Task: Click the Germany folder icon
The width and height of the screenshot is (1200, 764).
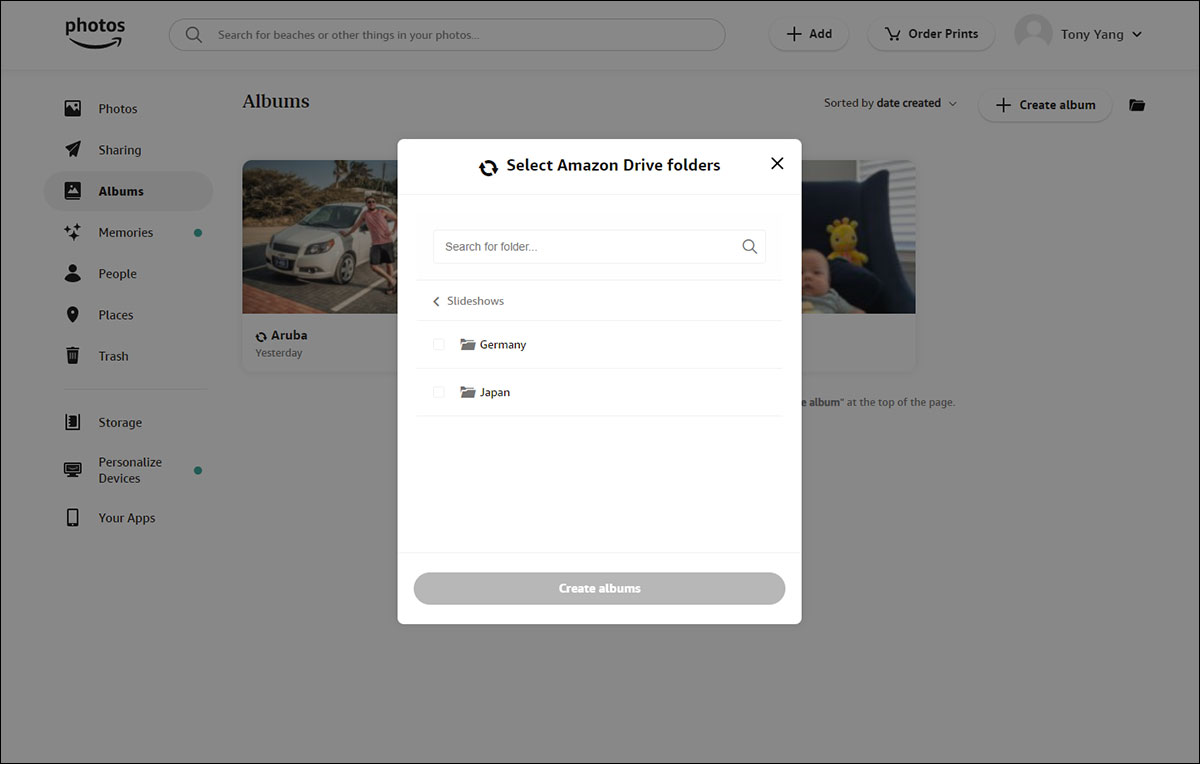Action: pos(467,344)
